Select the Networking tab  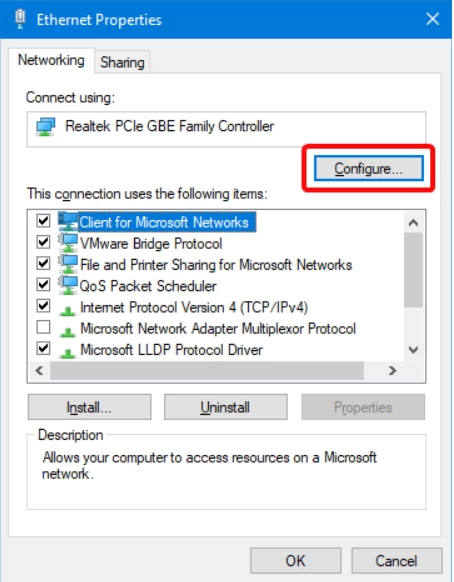tap(51, 60)
